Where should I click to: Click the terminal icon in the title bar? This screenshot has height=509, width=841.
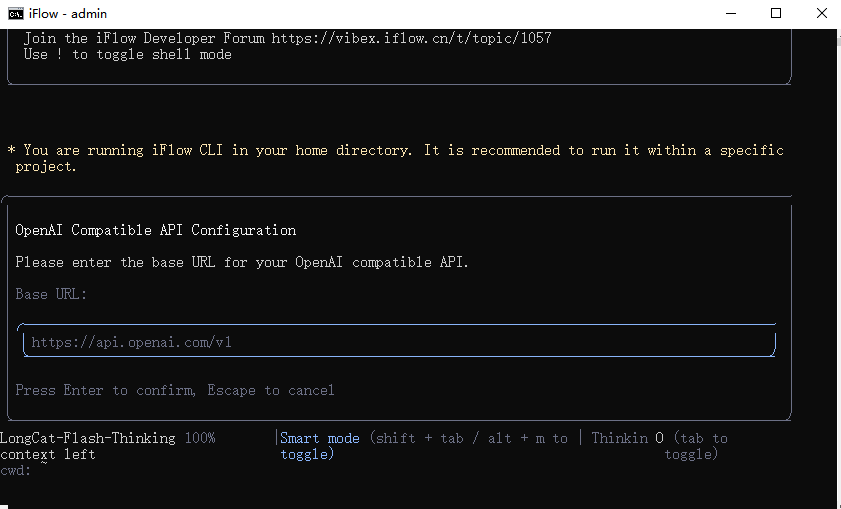point(16,14)
